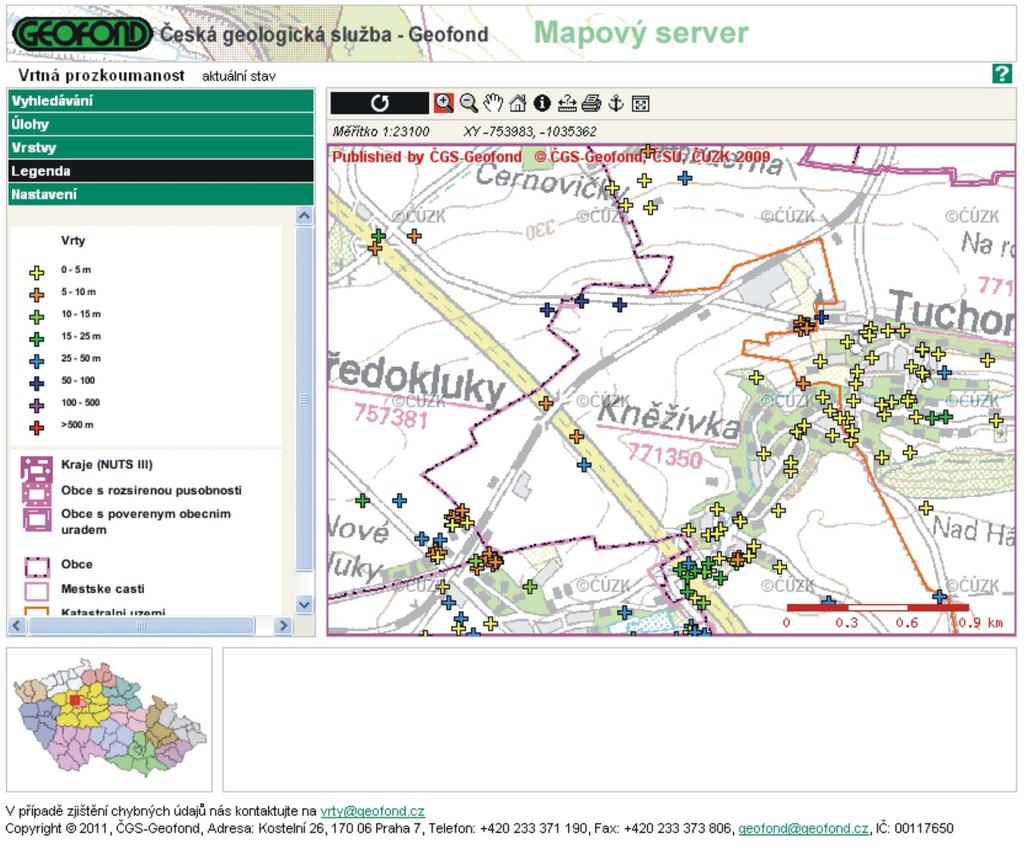Click the 10 - 15 m legend symbol
This screenshot has width=1024, height=860.
pos(37,317)
